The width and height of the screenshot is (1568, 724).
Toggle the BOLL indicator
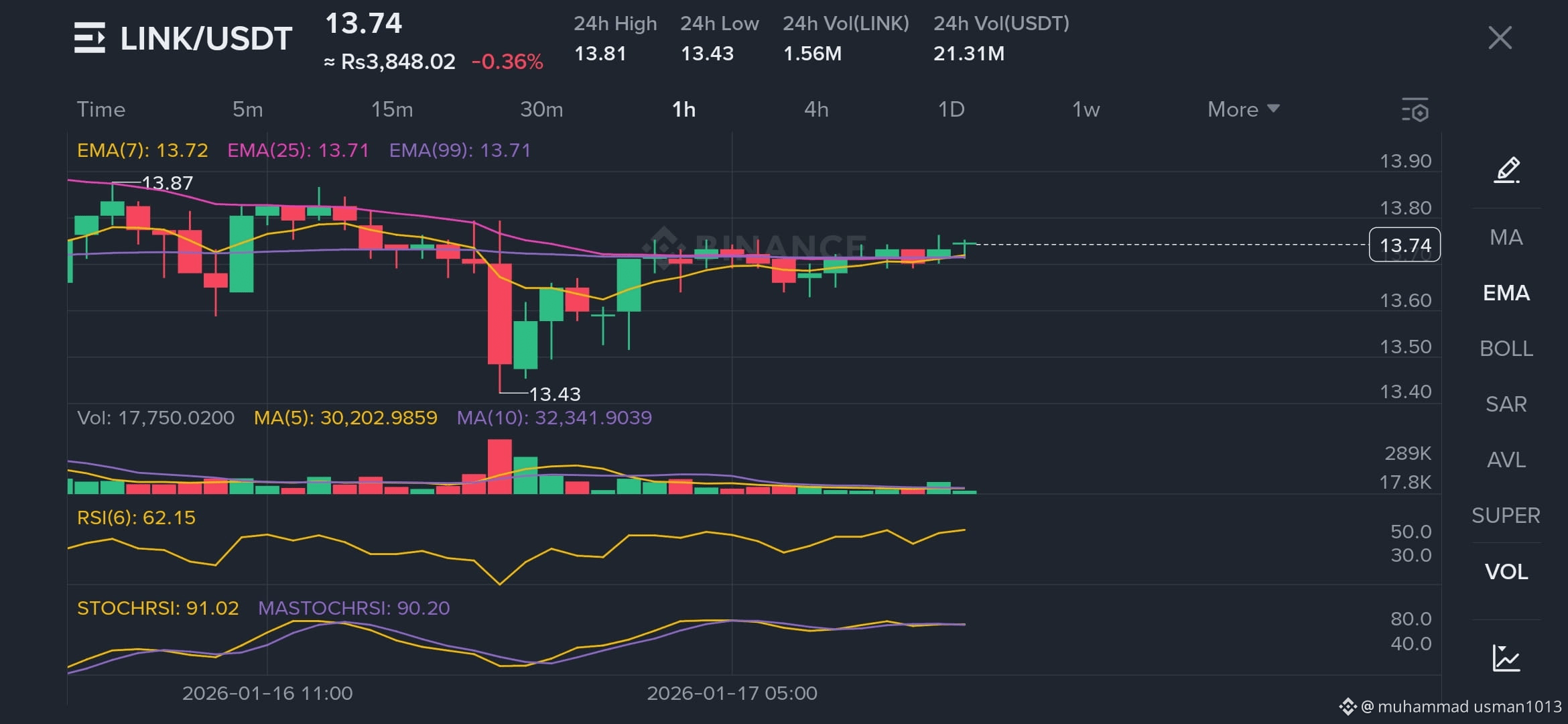1506,349
